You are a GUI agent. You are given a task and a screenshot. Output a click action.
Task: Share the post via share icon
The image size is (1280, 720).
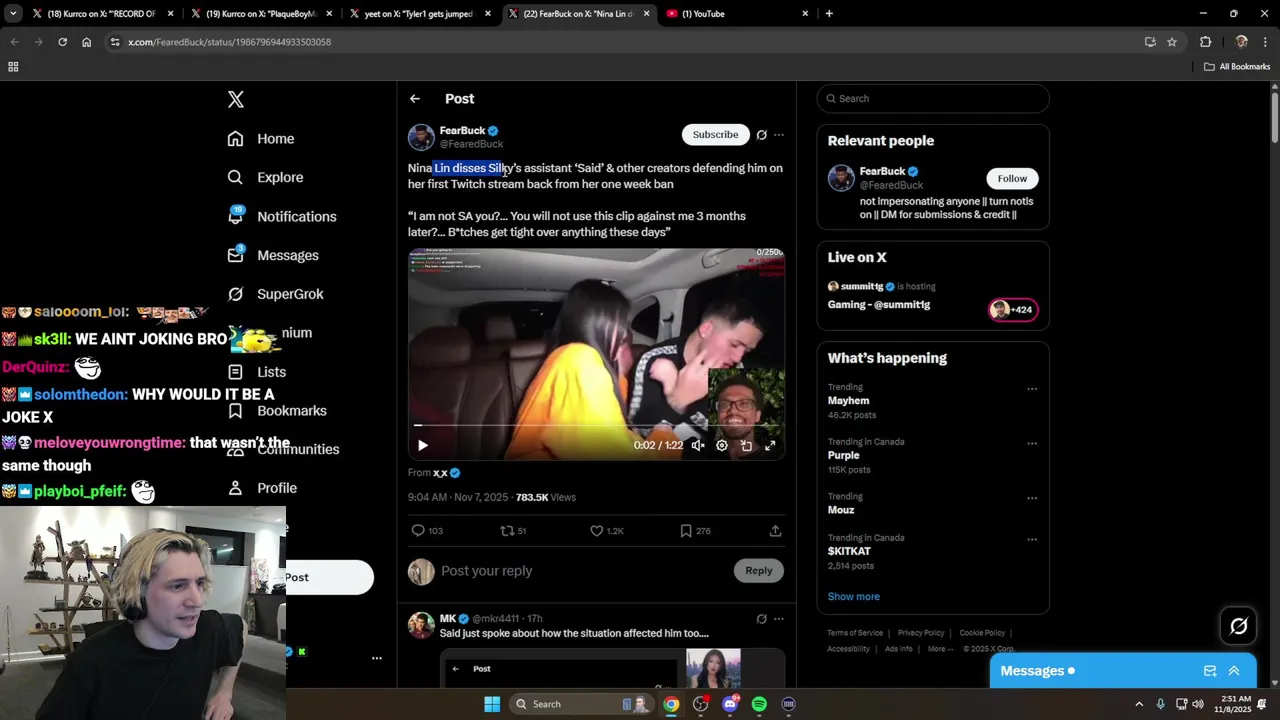(775, 531)
